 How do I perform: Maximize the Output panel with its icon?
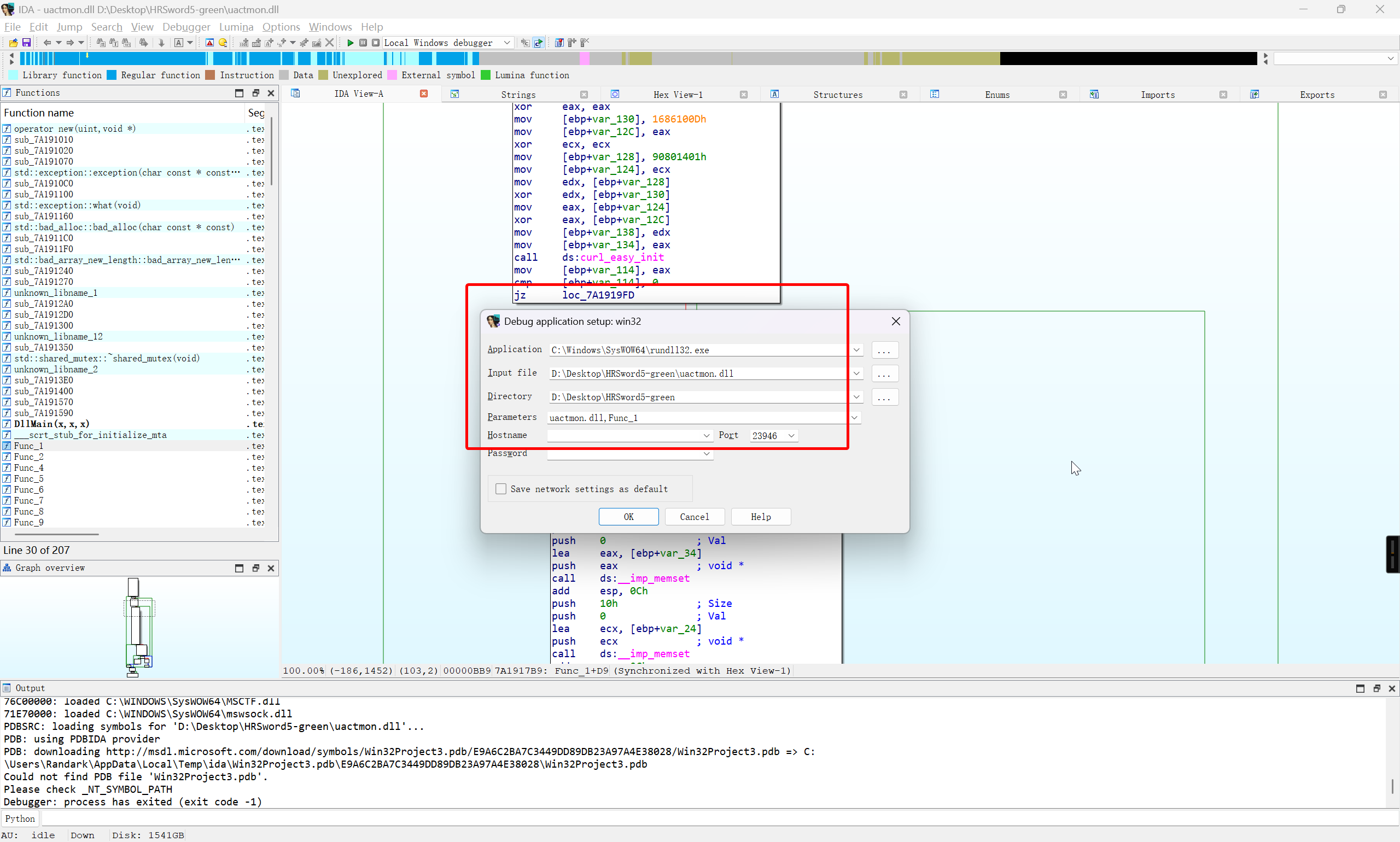(x=1360, y=688)
